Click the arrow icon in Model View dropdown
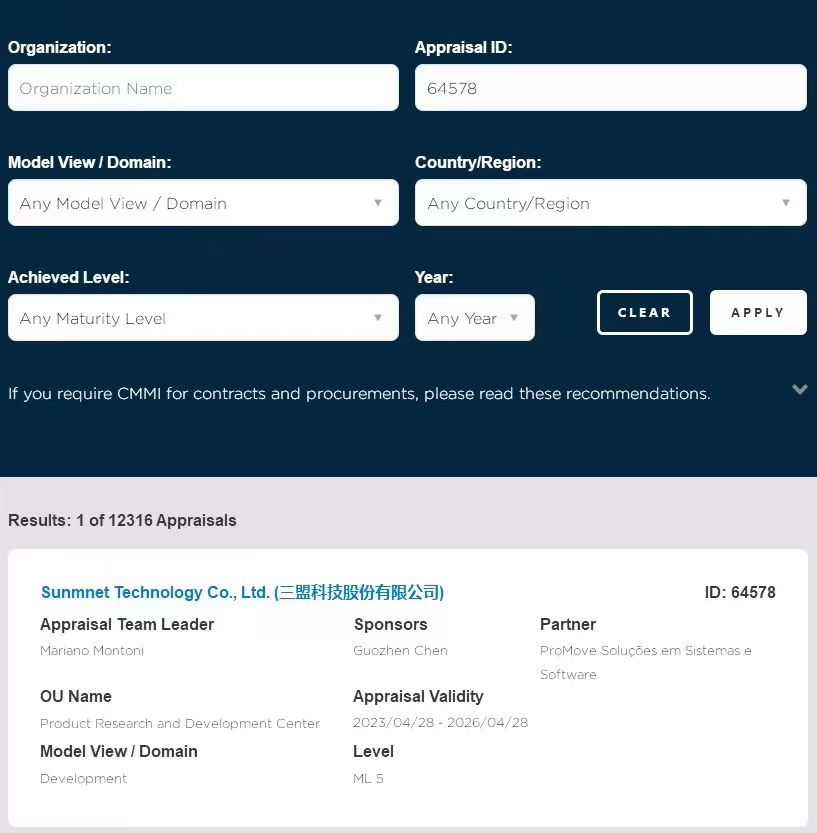This screenshot has height=833, width=817. [378, 203]
